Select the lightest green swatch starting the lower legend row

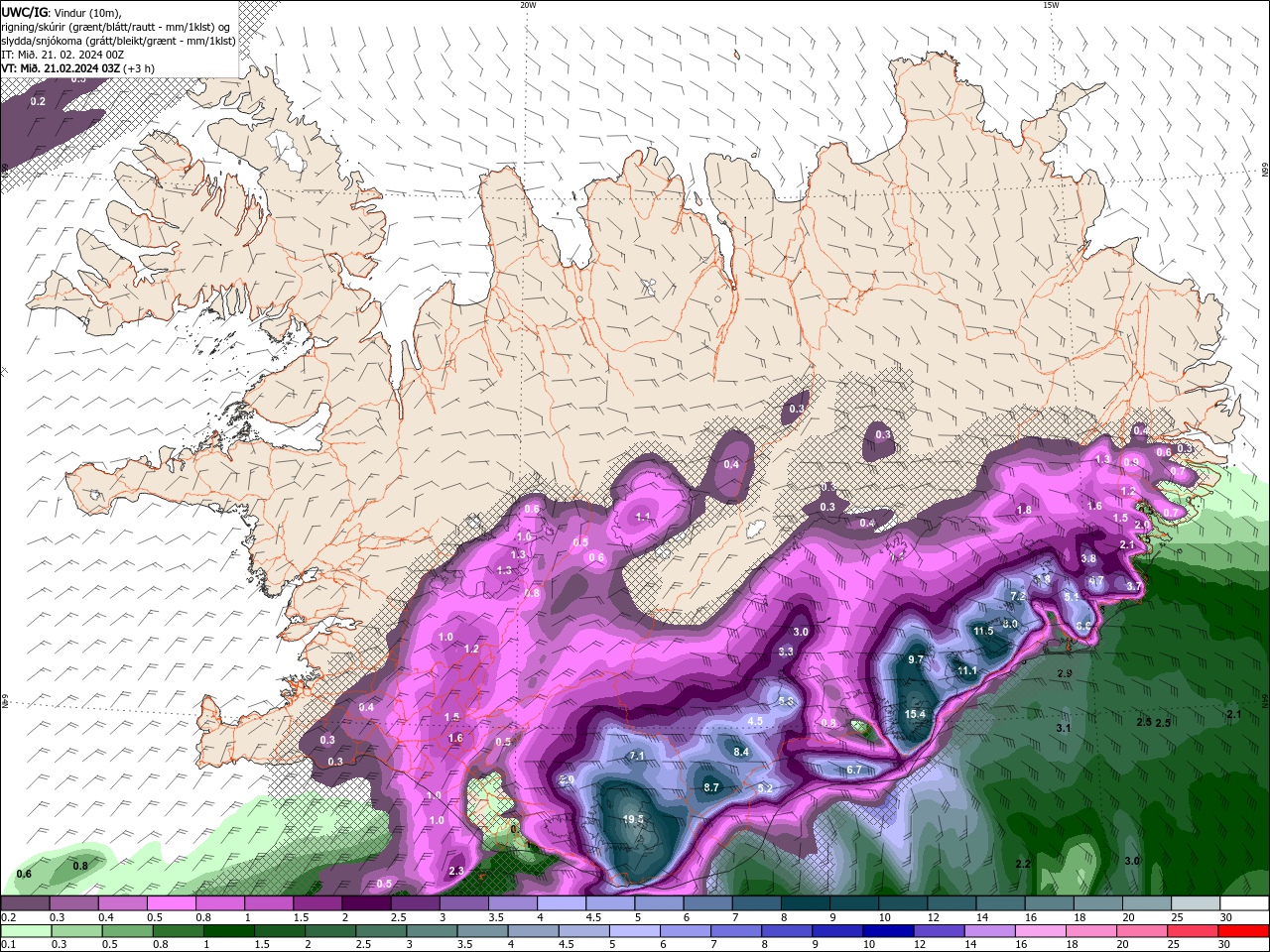(26, 931)
